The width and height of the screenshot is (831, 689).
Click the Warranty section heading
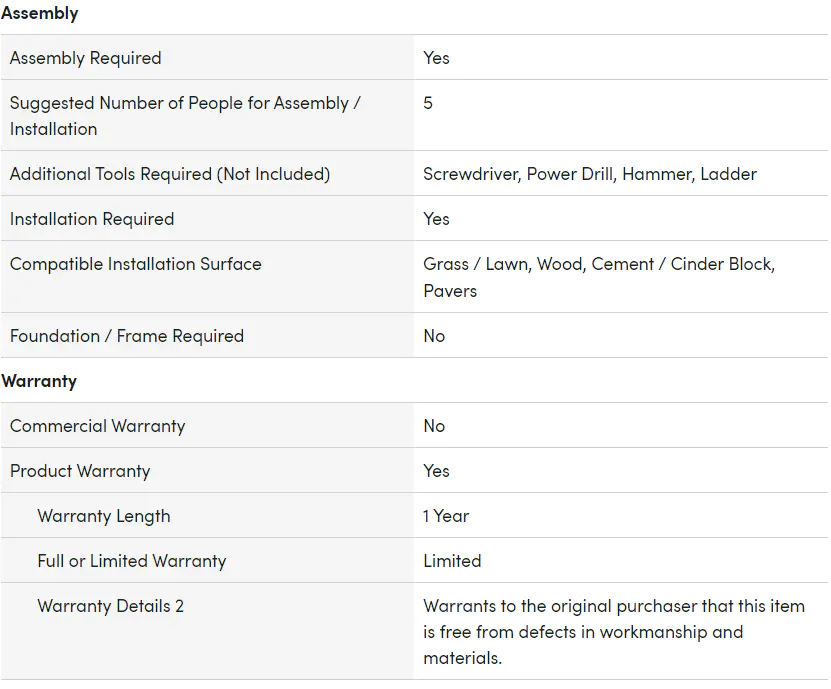click(x=40, y=381)
